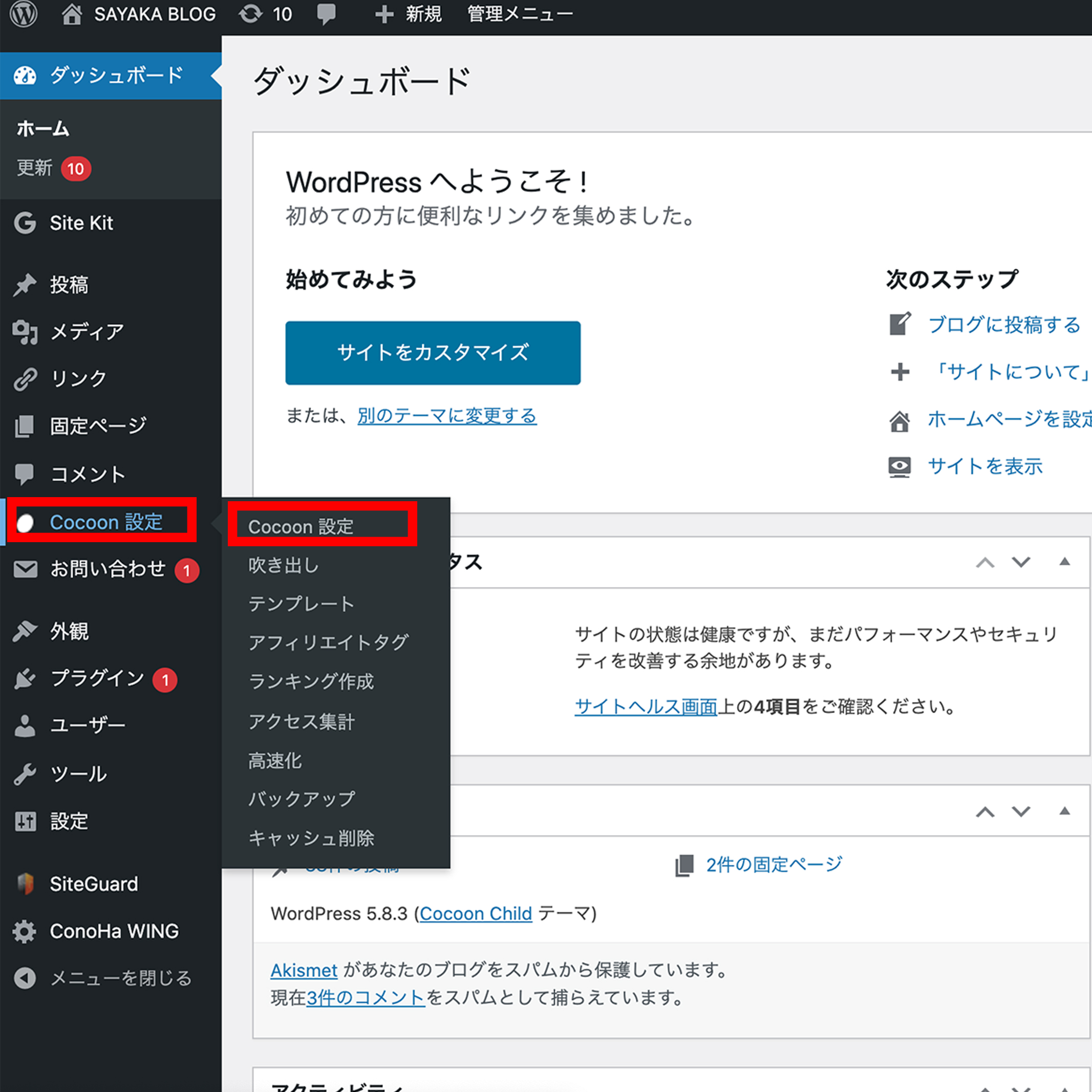Move the 2件の固定ページ panel down with chevron
The height and width of the screenshot is (1092, 1092).
click(x=1021, y=811)
